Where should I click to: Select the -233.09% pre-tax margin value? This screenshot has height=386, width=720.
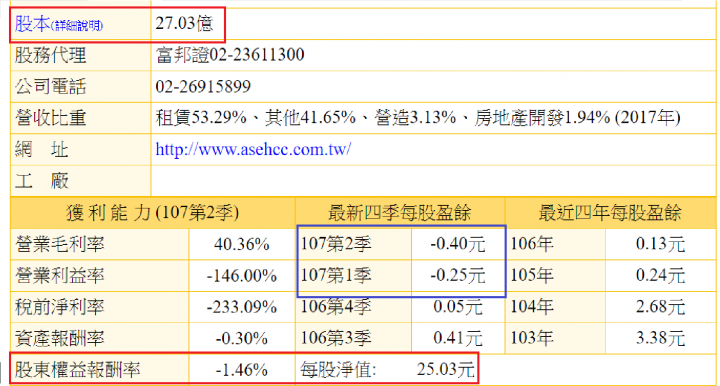click(242, 307)
